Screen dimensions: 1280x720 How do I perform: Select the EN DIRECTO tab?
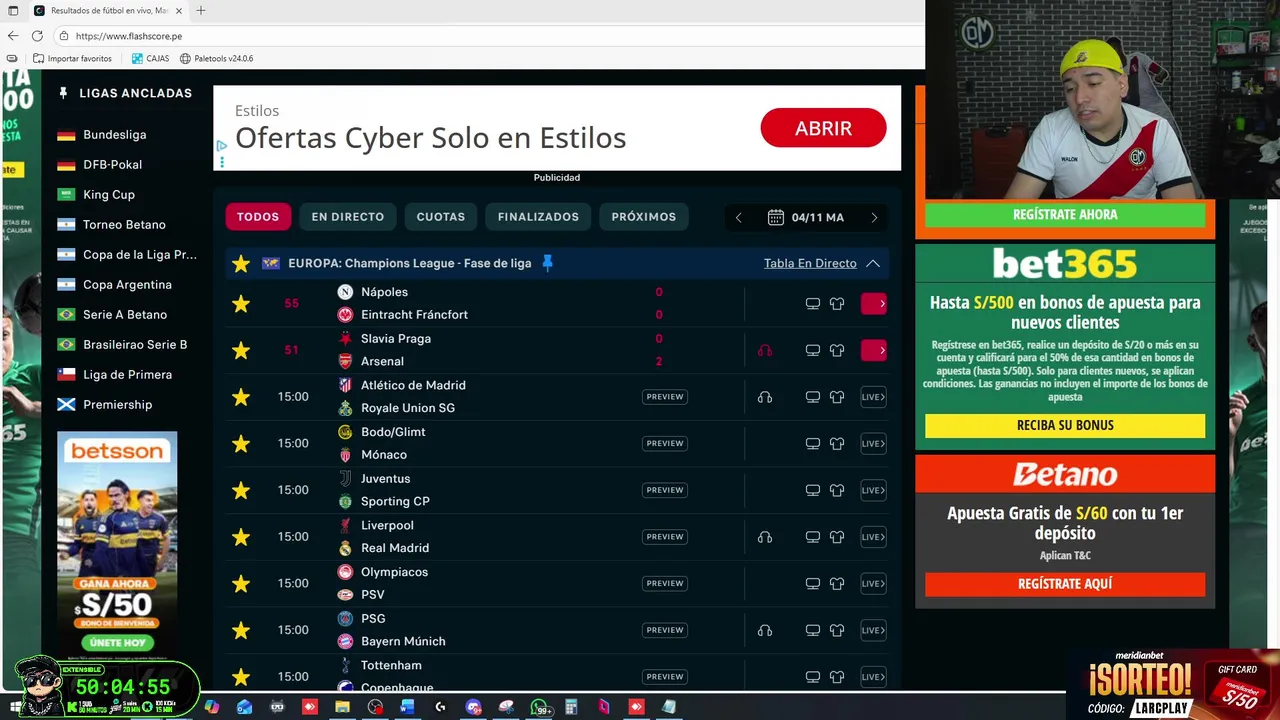coord(347,217)
